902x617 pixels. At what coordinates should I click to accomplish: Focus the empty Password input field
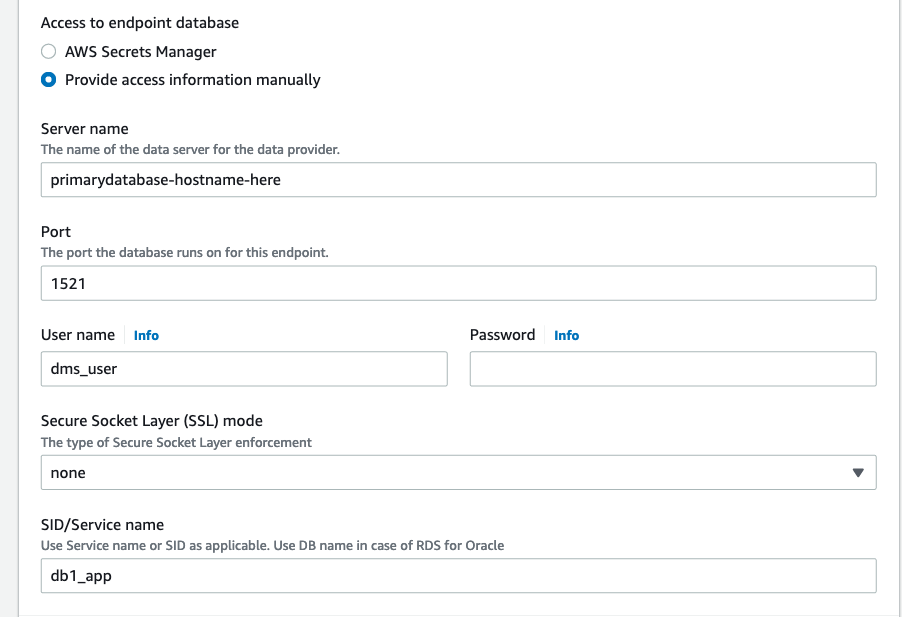click(x=672, y=369)
